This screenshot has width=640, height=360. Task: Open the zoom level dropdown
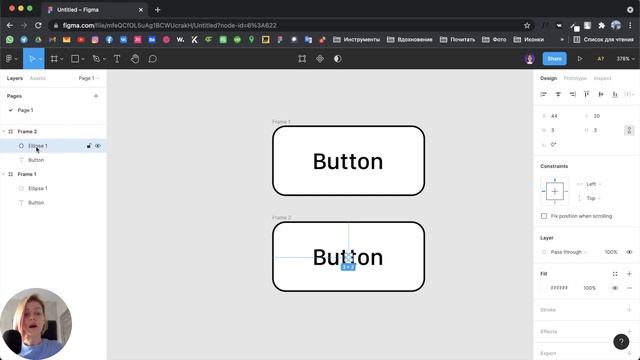click(625, 59)
